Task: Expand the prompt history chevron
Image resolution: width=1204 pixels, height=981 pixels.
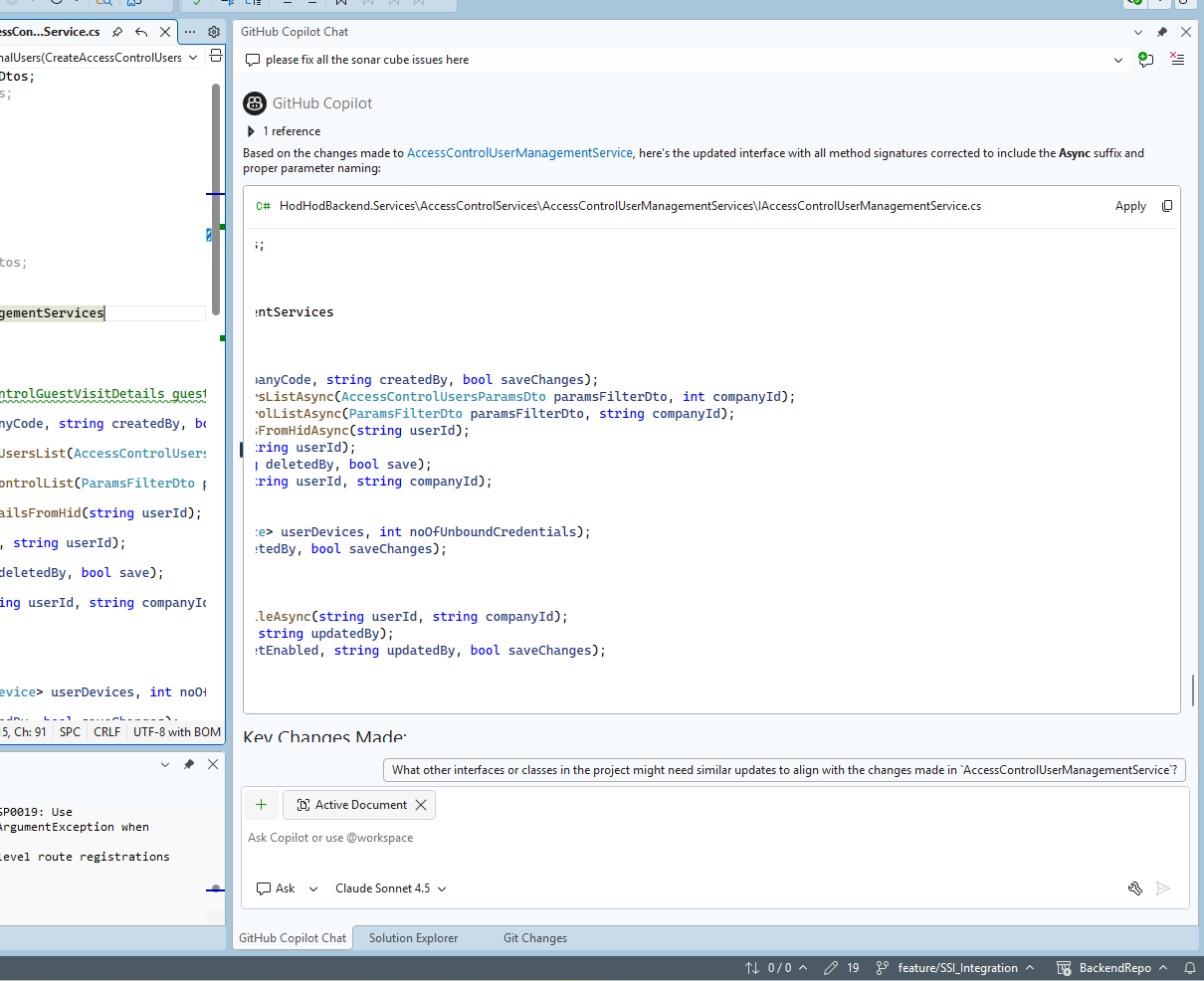Action: [1116, 60]
